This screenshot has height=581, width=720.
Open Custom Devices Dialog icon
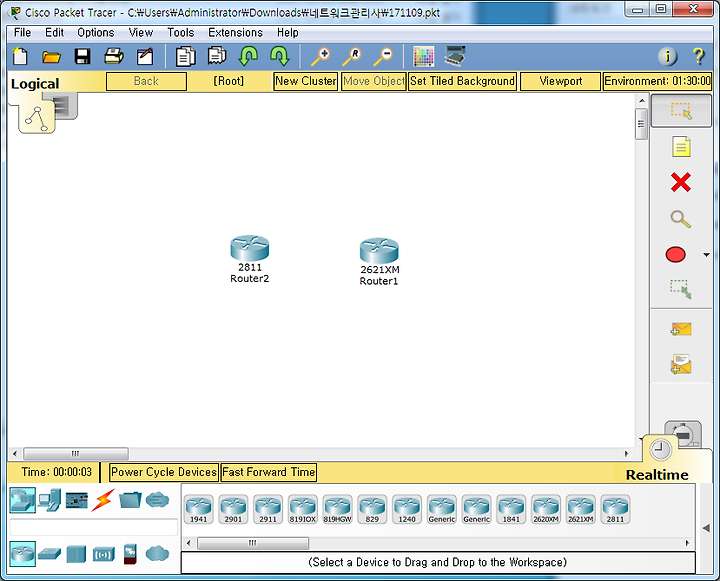click(x=455, y=56)
